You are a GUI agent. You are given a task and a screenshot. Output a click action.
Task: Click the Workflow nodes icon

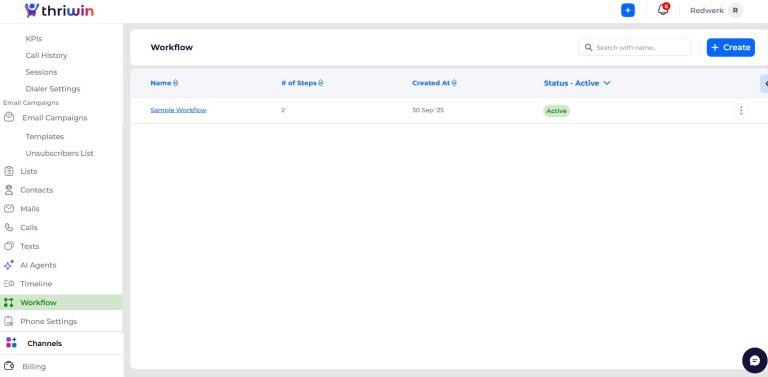tap(9, 303)
